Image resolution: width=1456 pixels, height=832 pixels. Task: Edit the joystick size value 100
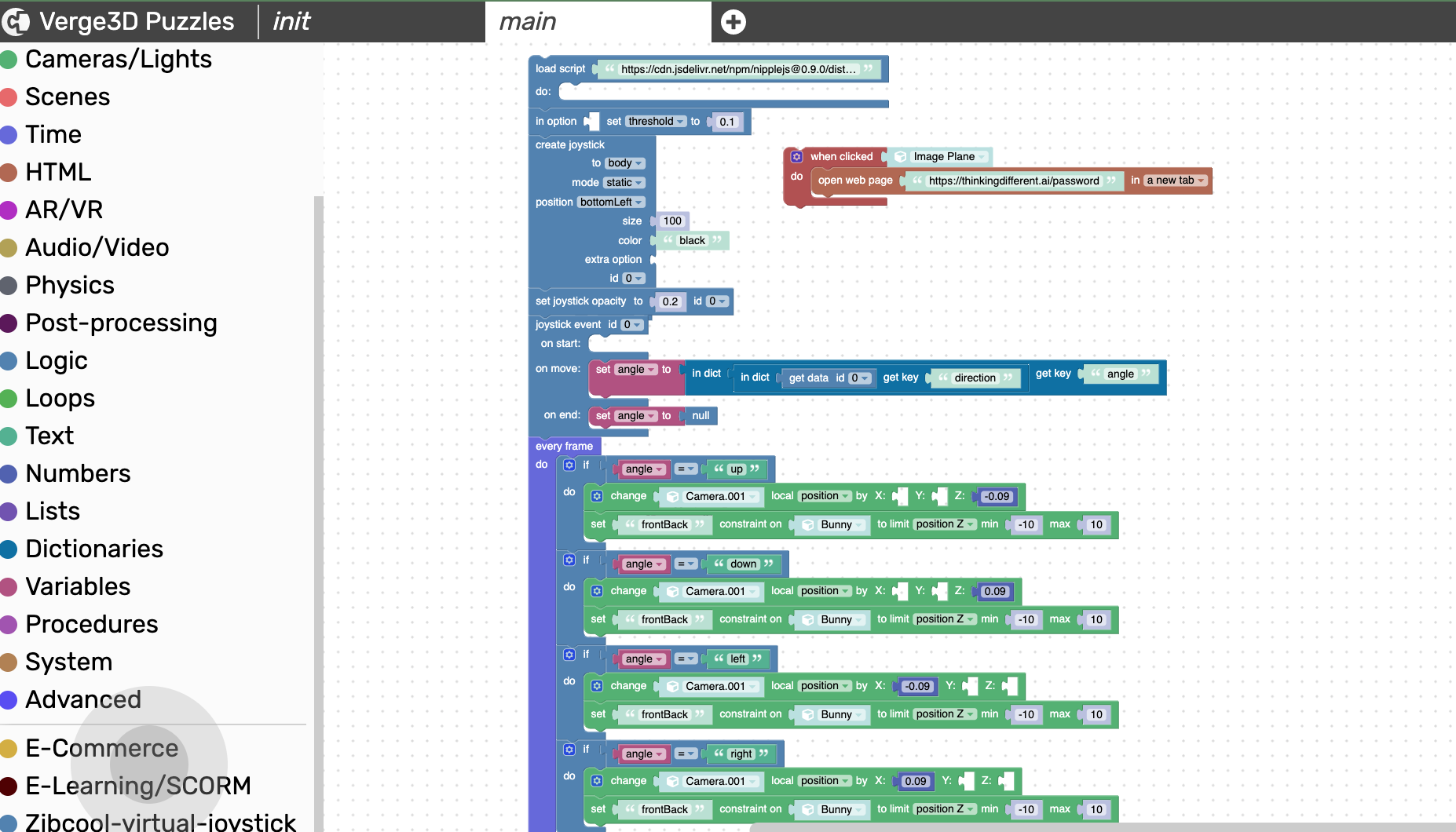[x=672, y=221]
